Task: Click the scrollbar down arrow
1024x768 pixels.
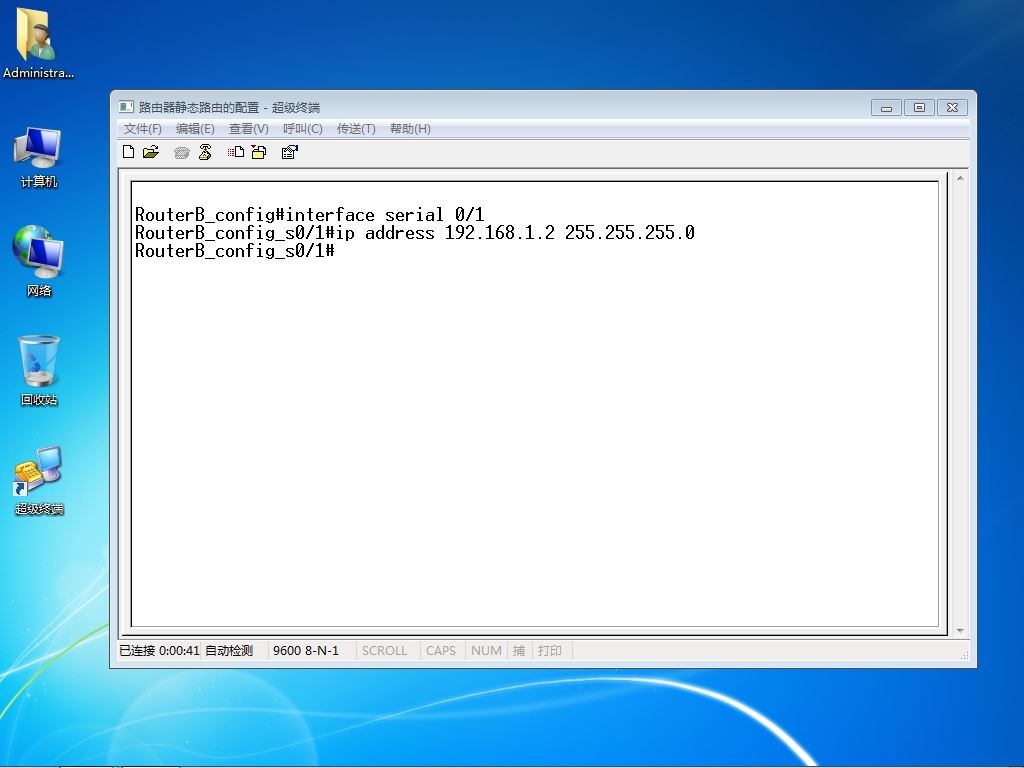Action: tap(960, 630)
